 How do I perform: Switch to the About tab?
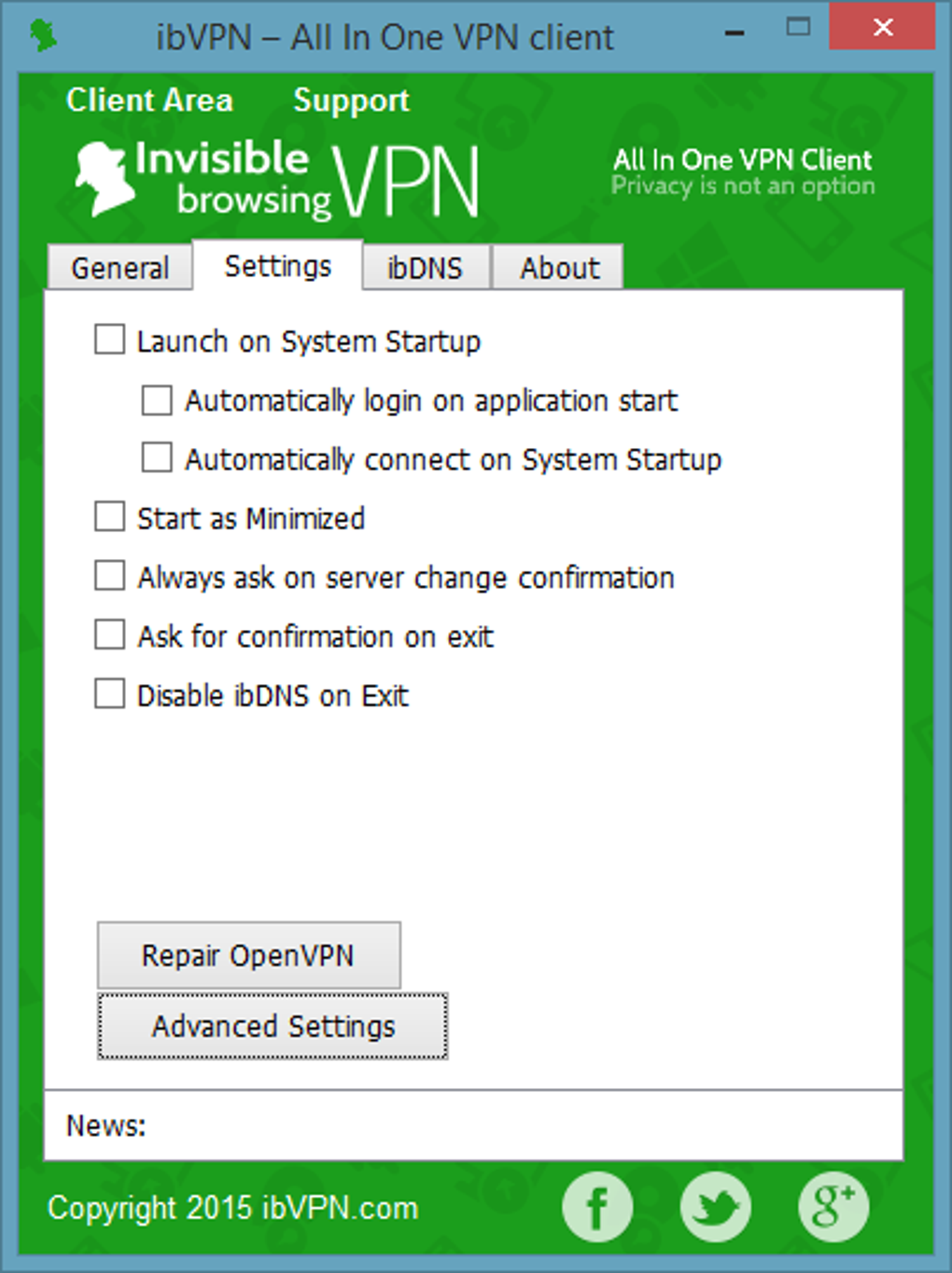click(x=559, y=268)
